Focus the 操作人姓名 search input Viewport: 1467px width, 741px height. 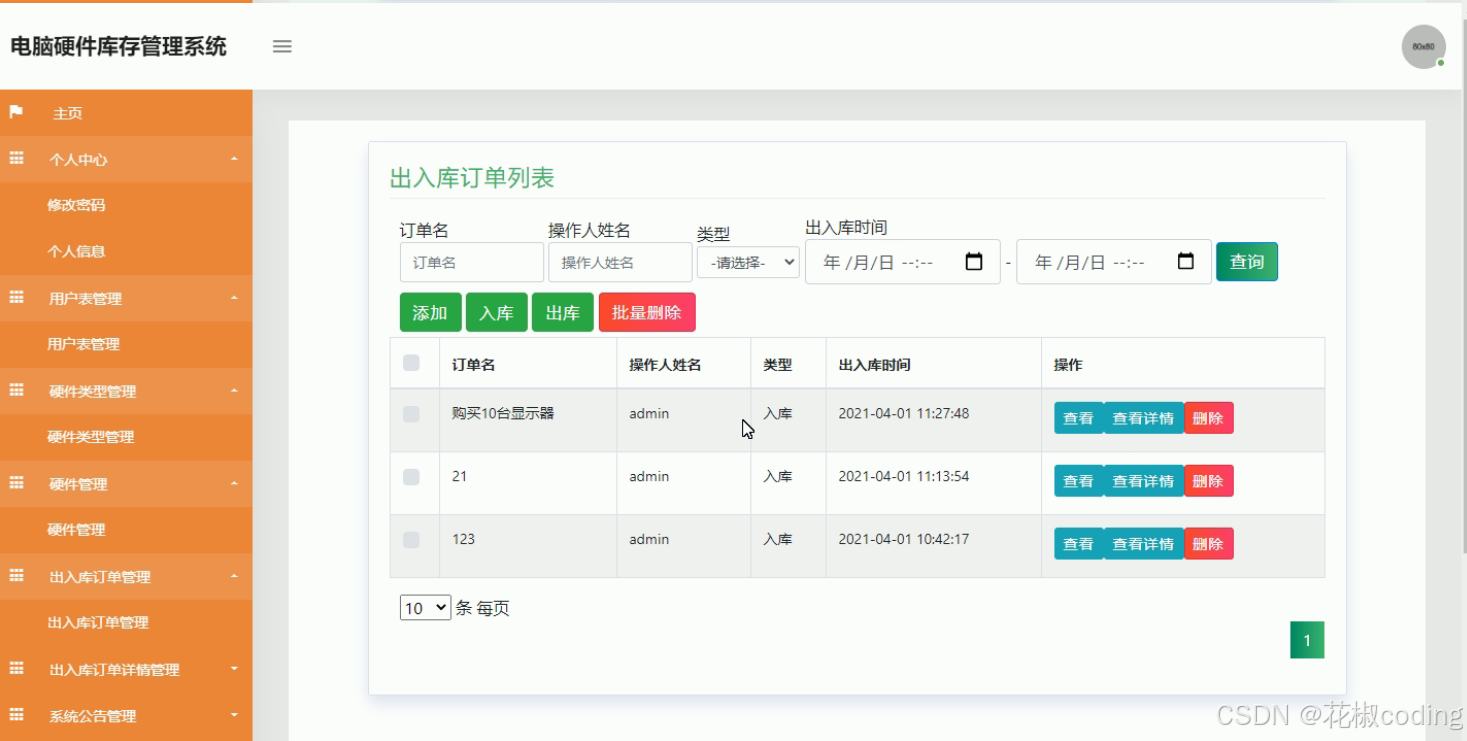(x=620, y=262)
